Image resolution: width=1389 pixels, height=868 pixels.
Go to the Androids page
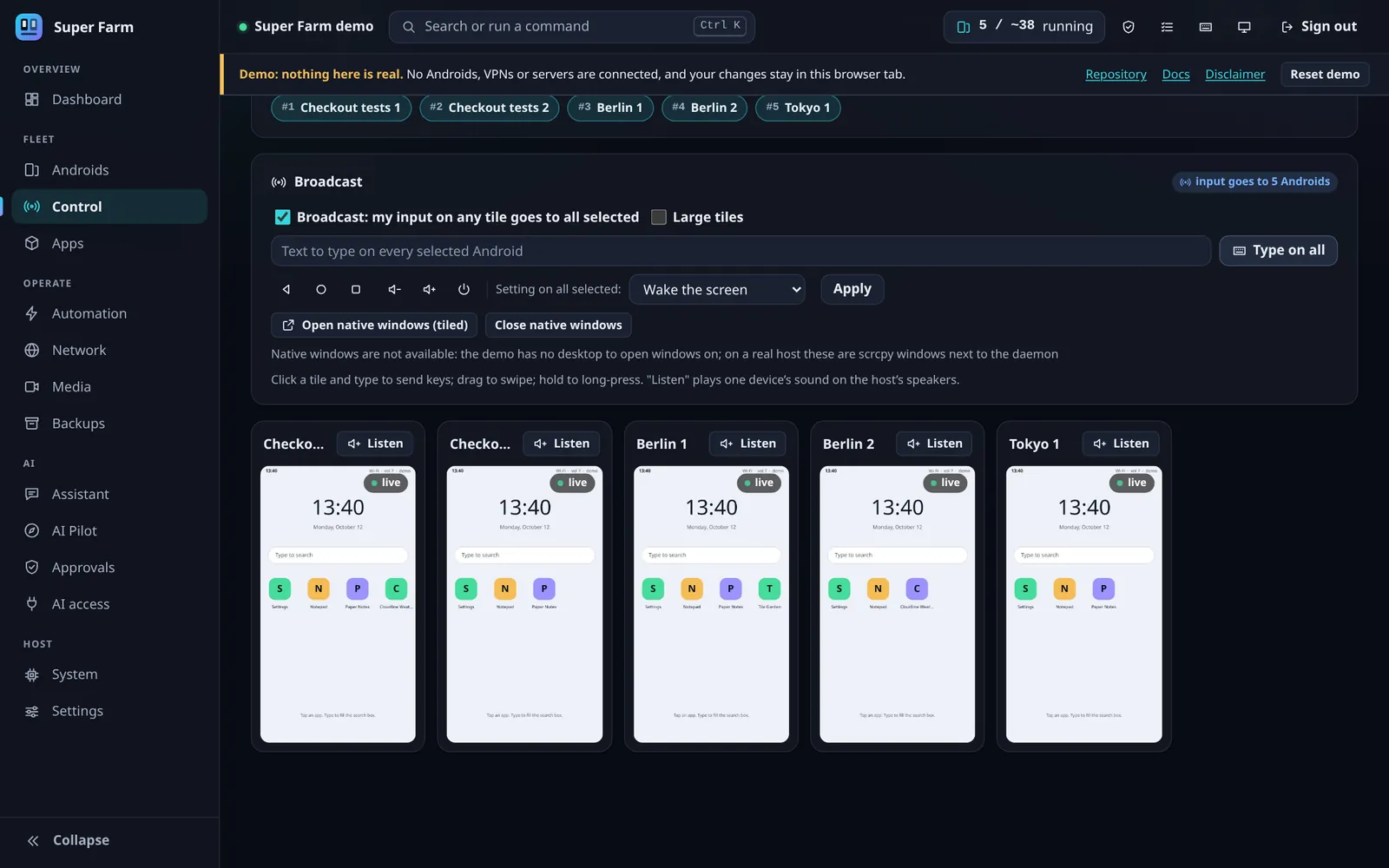click(x=109, y=170)
